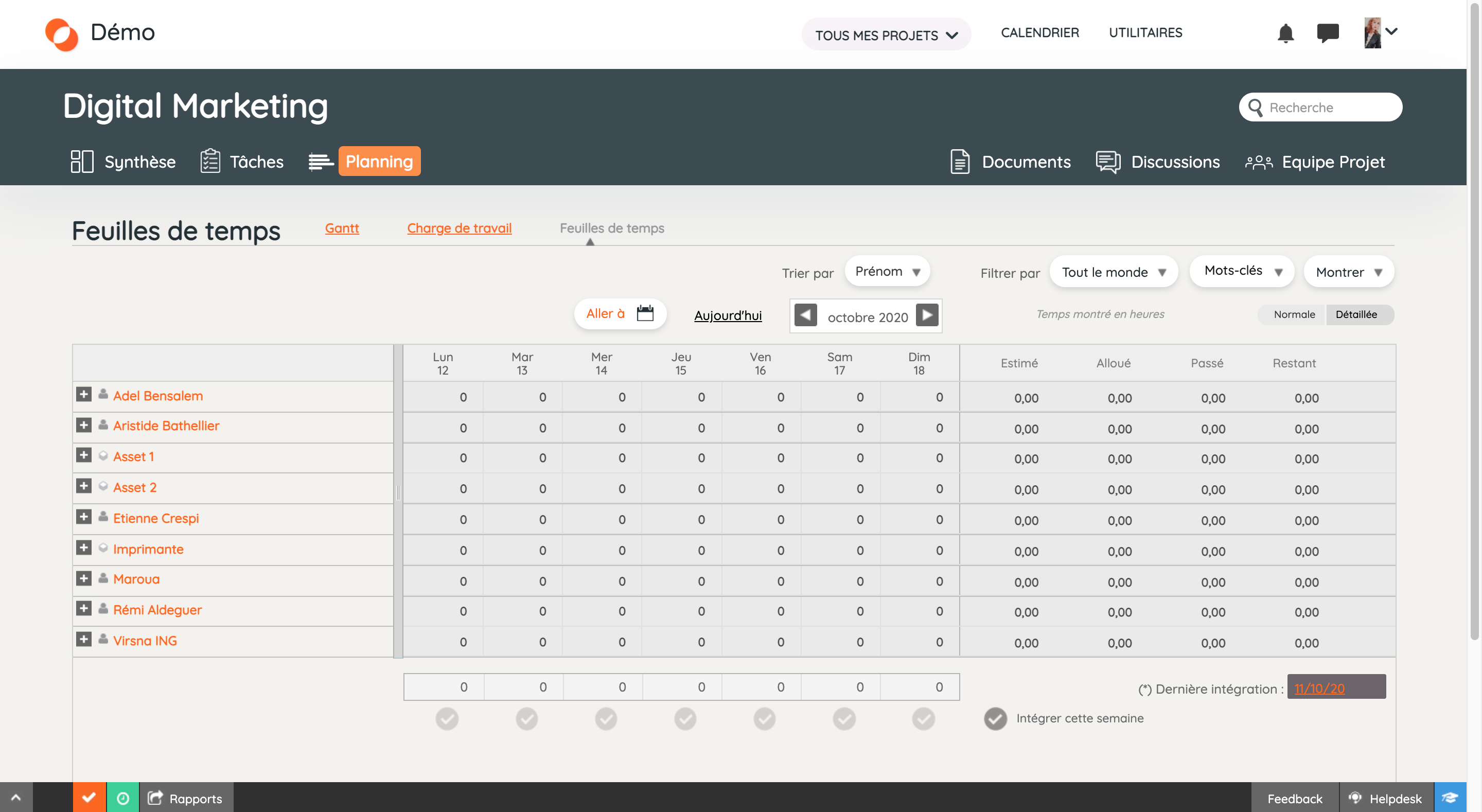Open messages via the speech bubble icon
Viewport: 1482px width, 812px height.
click(x=1328, y=33)
